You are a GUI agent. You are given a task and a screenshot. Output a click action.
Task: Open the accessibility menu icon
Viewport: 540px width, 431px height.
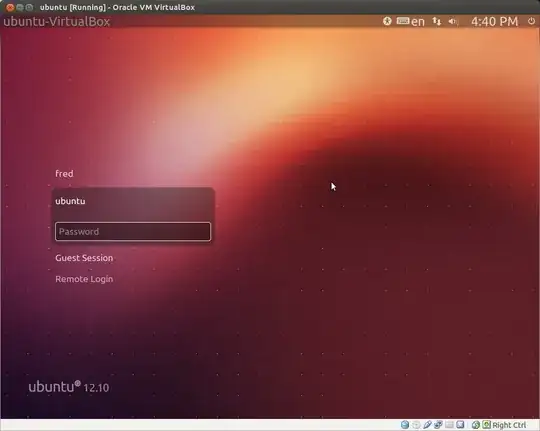pyautogui.click(x=387, y=21)
